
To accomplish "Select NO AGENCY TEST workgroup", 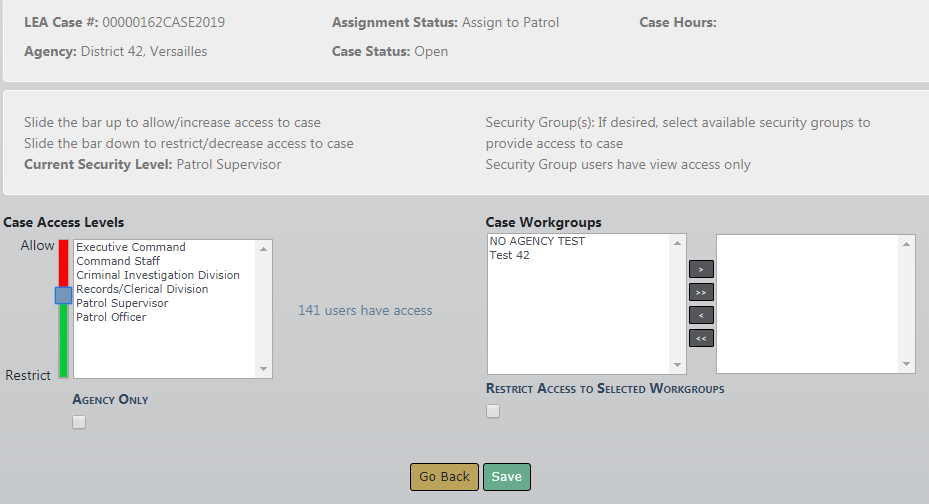I will click(x=537, y=241).
